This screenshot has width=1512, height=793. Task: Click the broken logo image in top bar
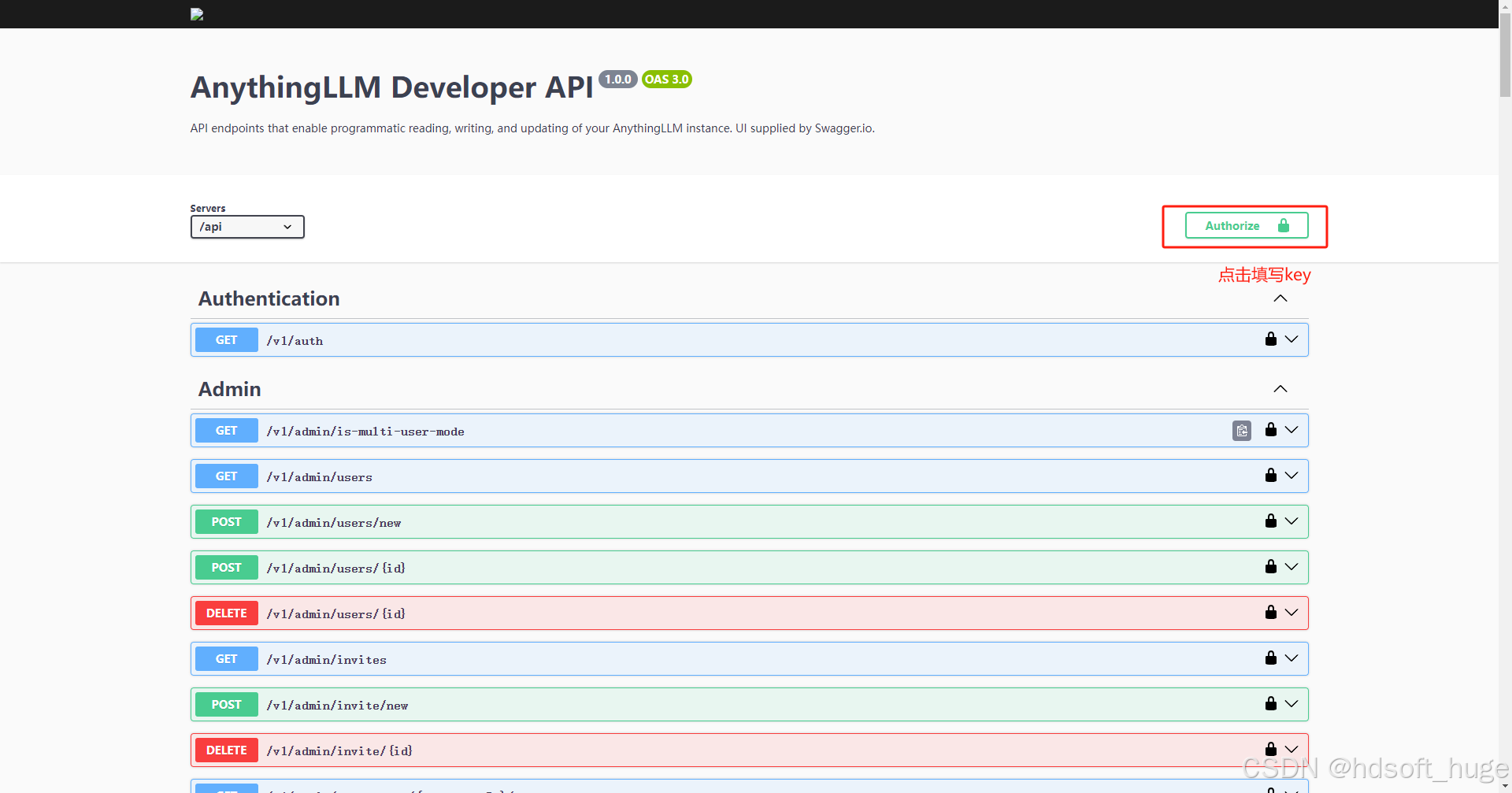(197, 14)
